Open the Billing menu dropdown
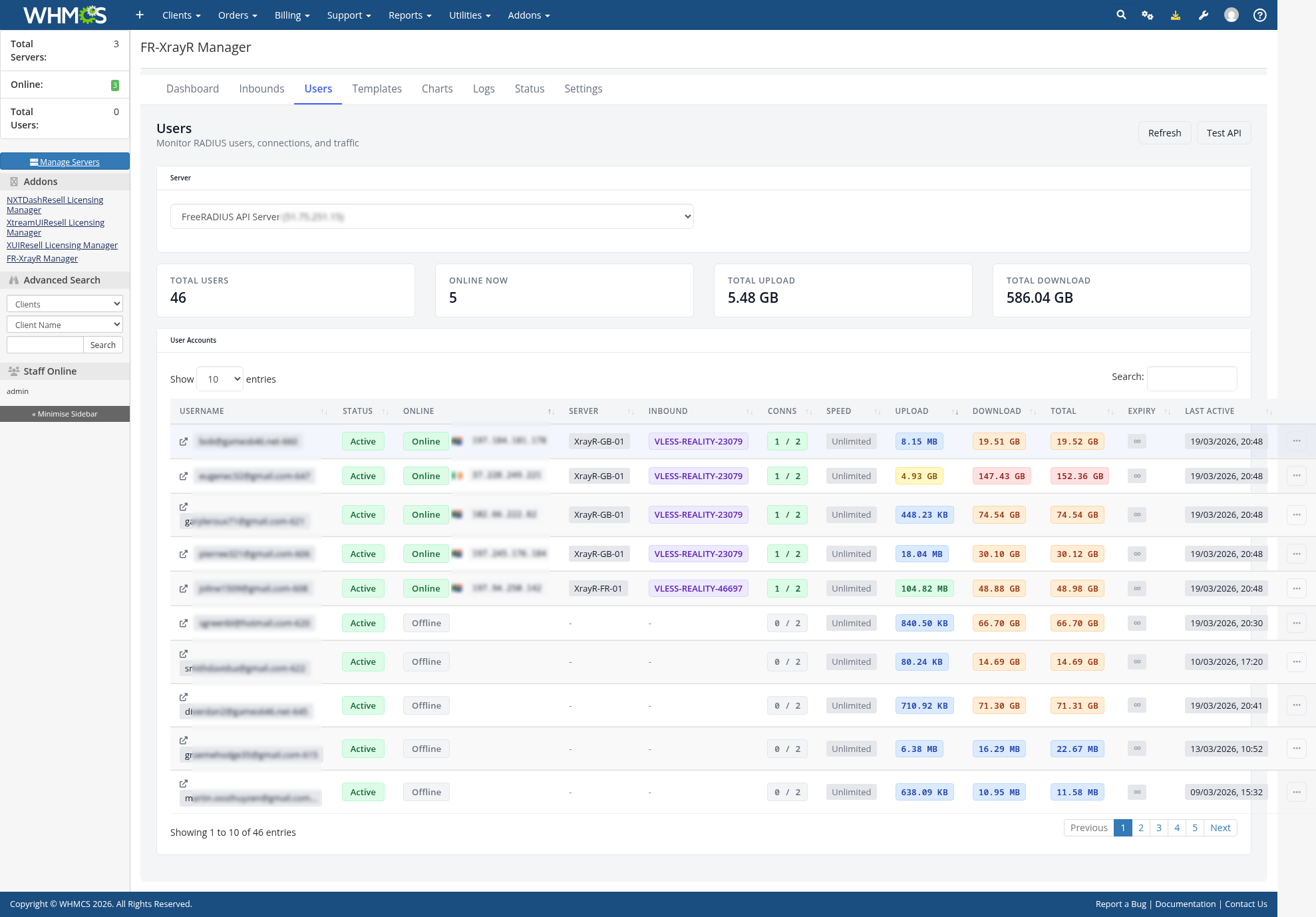Screen dimensions: 1316x917 pos(292,15)
